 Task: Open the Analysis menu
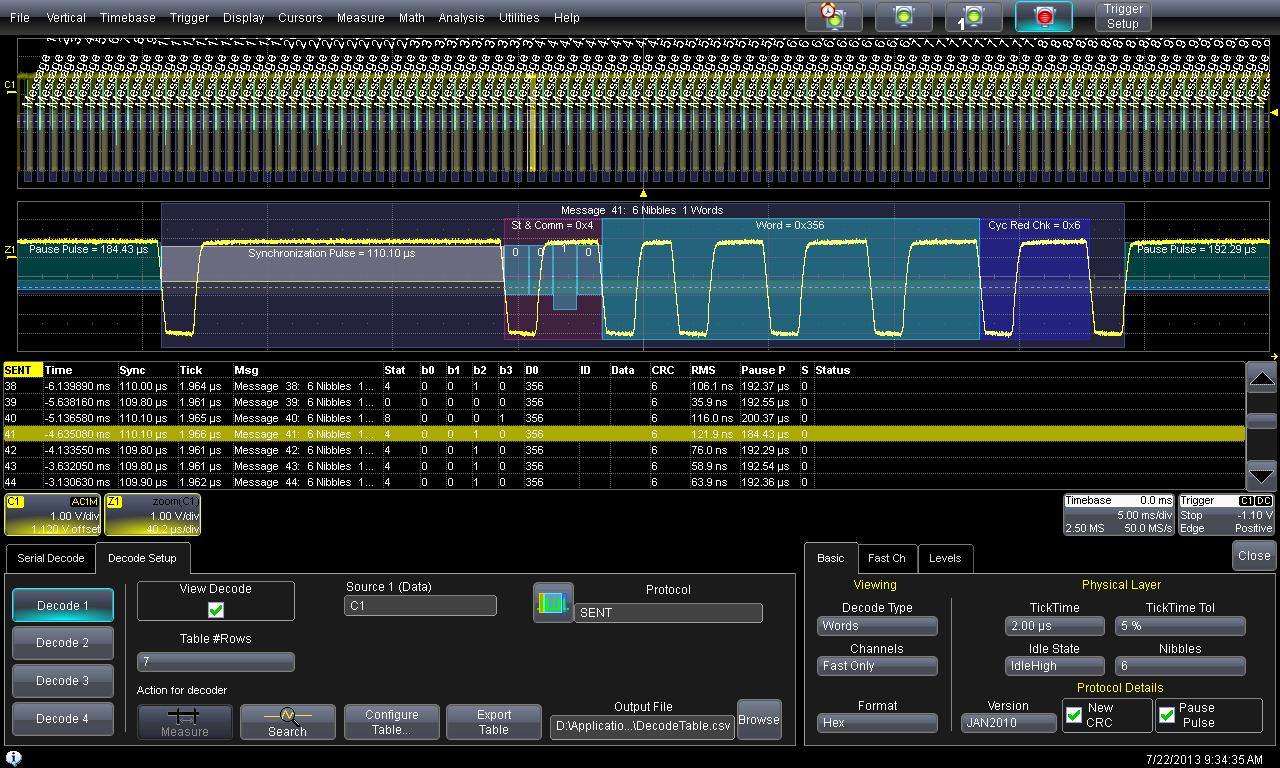[461, 17]
